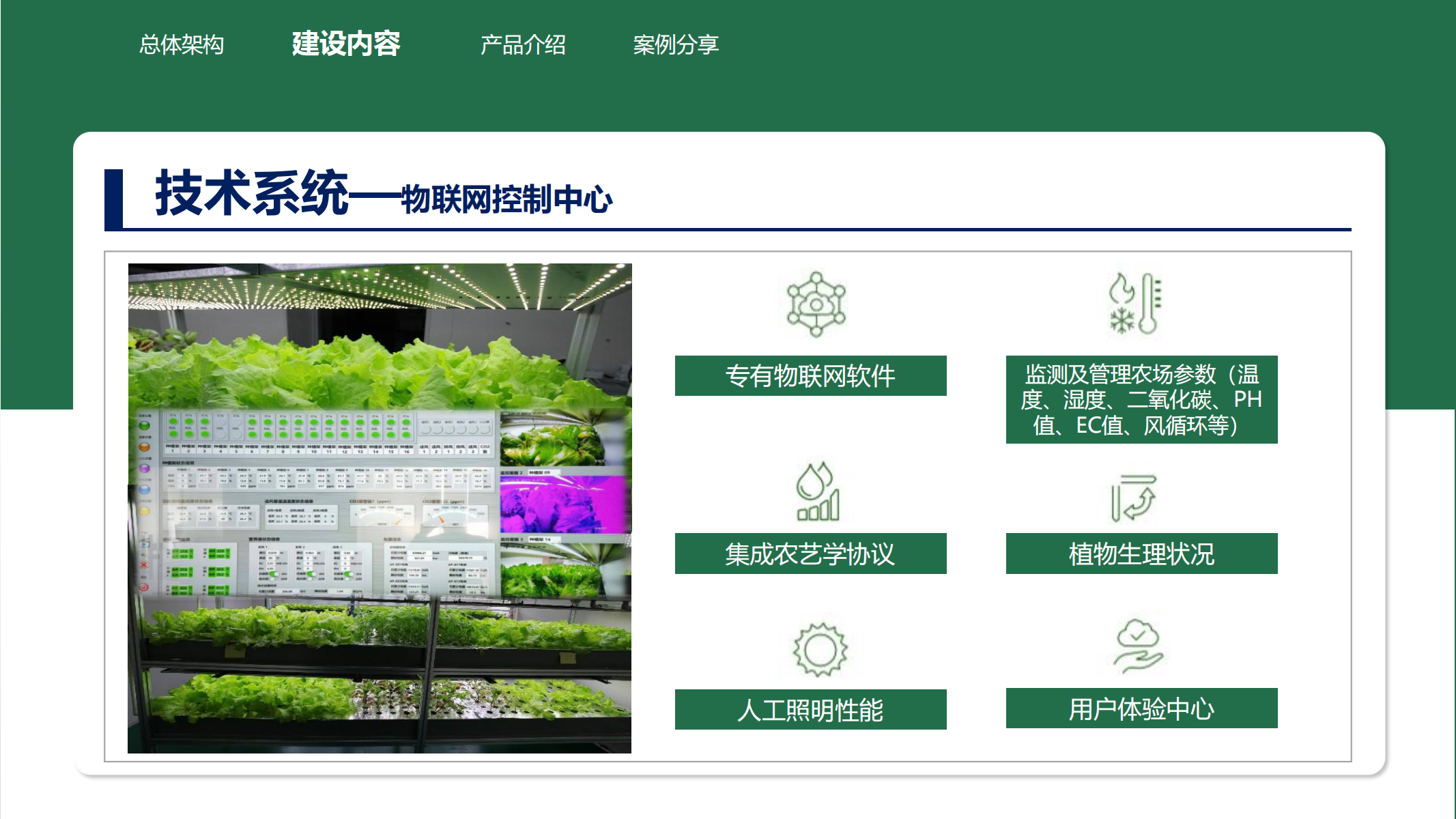Click the water drops bar chart icon
This screenshot has height=819, width=1456.
click(817, 491)
